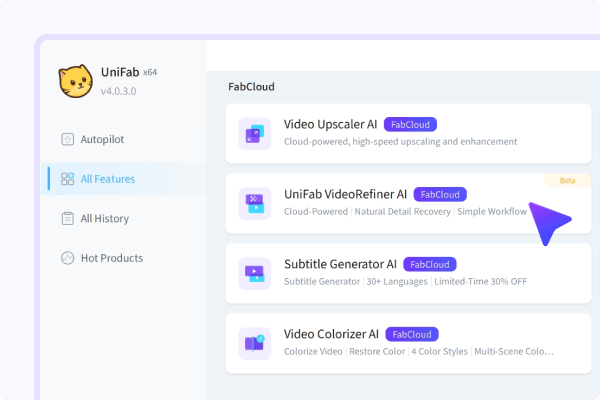Click the UniFab VideoRefiner AI icon

(x=254, y=203)
